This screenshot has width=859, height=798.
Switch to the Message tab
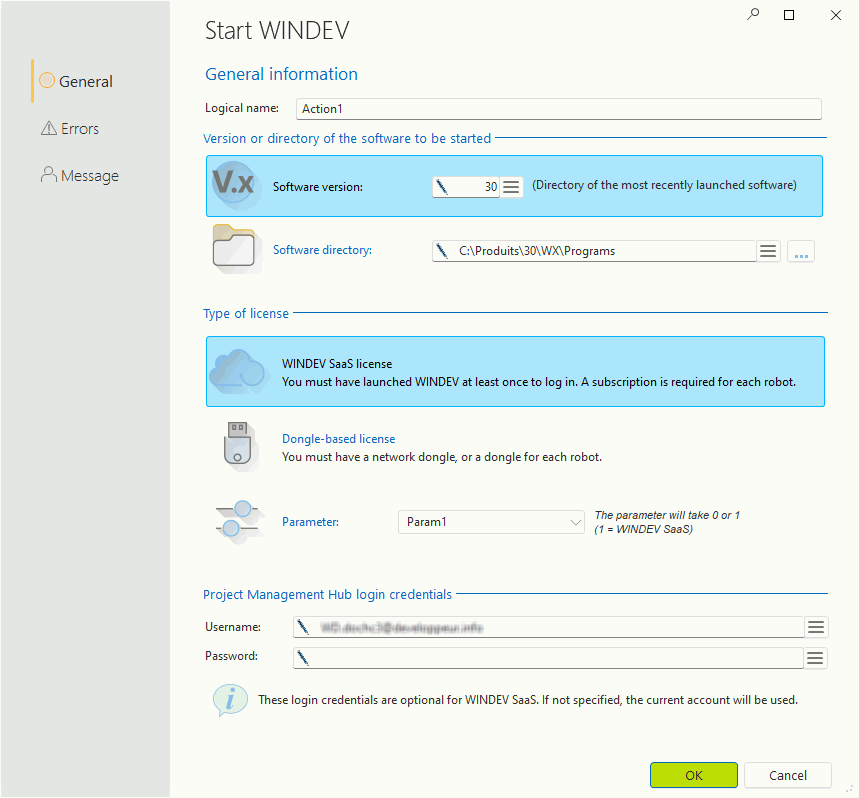[80, 175]
